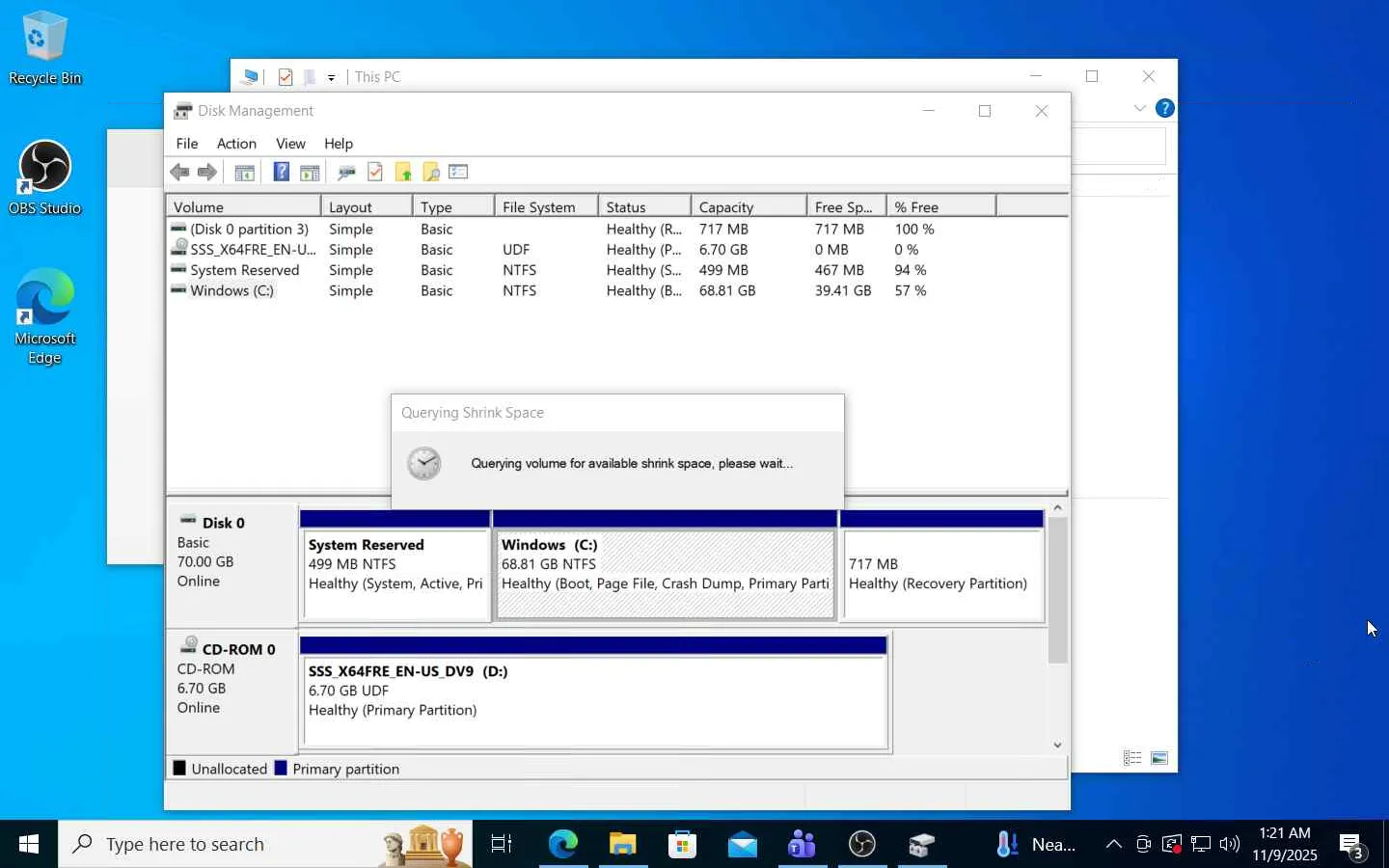The height and width of the screenshot is (868, 1389).
Task: Select the Windows (C:) volume row
Action: point(617,290)
